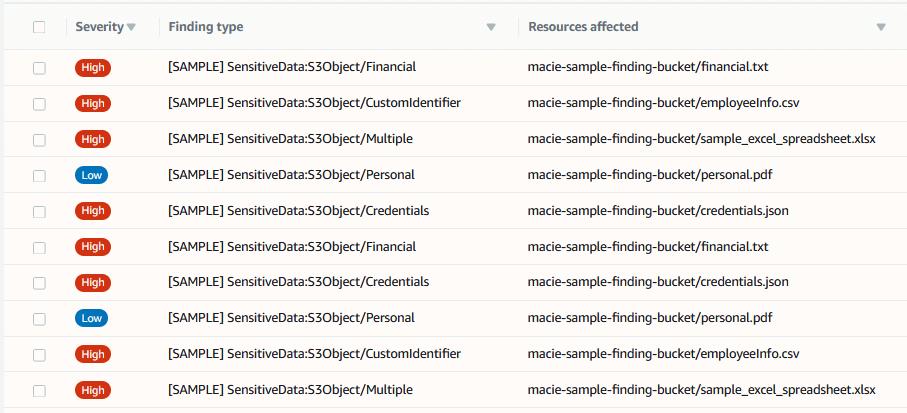
Task: Open the second S3Object/Credentials finding
Action: (x=298, y=282)
